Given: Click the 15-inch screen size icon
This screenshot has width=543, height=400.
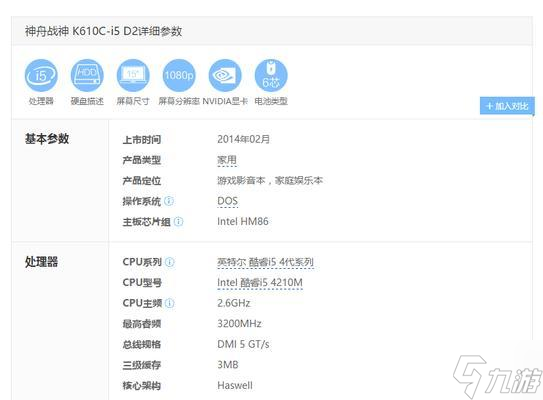Looking at the screenshot, I should coord(133,75).
